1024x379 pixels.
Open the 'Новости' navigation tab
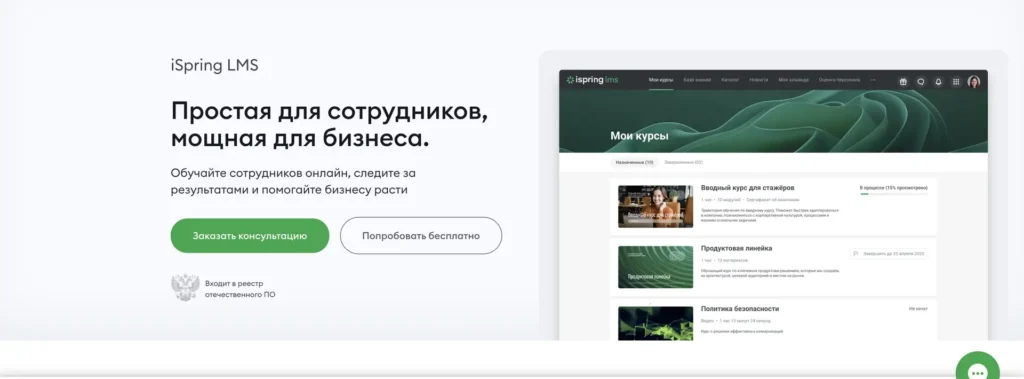pos(759,80)
